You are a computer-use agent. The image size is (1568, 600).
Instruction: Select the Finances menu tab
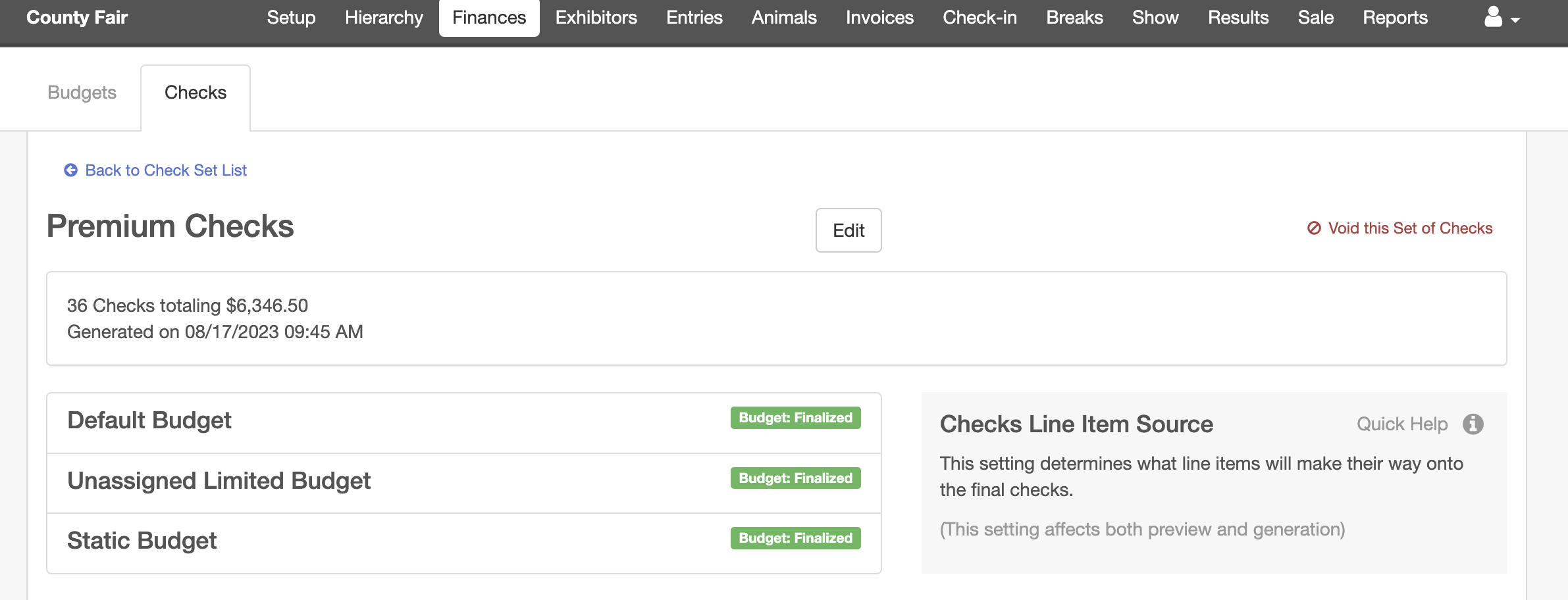click(x=489, y=18)
